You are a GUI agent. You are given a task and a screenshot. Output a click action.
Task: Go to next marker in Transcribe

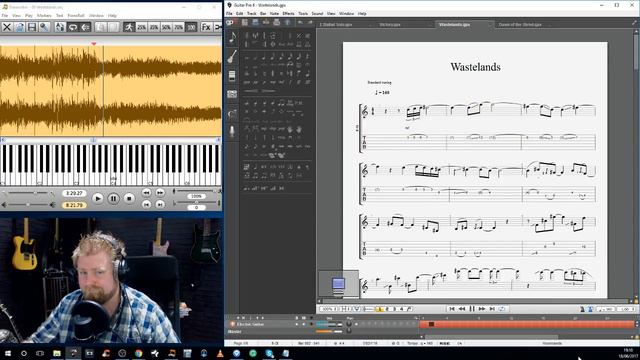click(x=160, y=204)
